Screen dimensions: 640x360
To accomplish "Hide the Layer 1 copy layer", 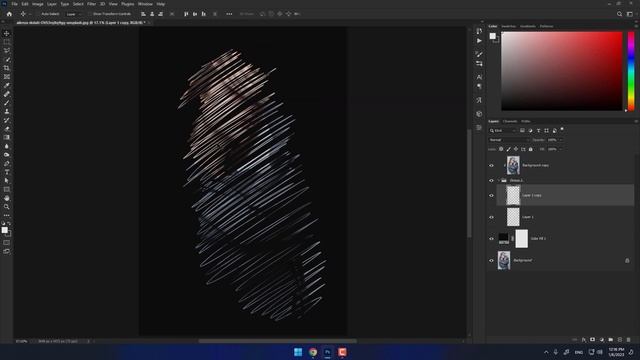I will pyautogui.click(x=491, y=196).
